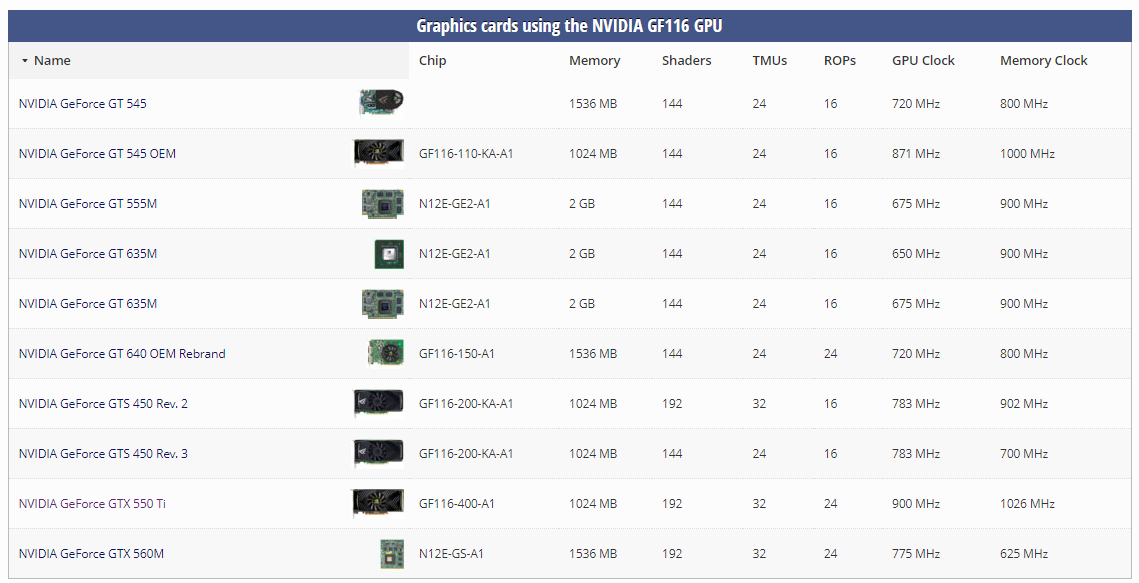Screen dimensions: 1139x583
Task: Click the table title 'Graphics cards using the NVIDIA GF116 GPU'
Action: point(569,26)
